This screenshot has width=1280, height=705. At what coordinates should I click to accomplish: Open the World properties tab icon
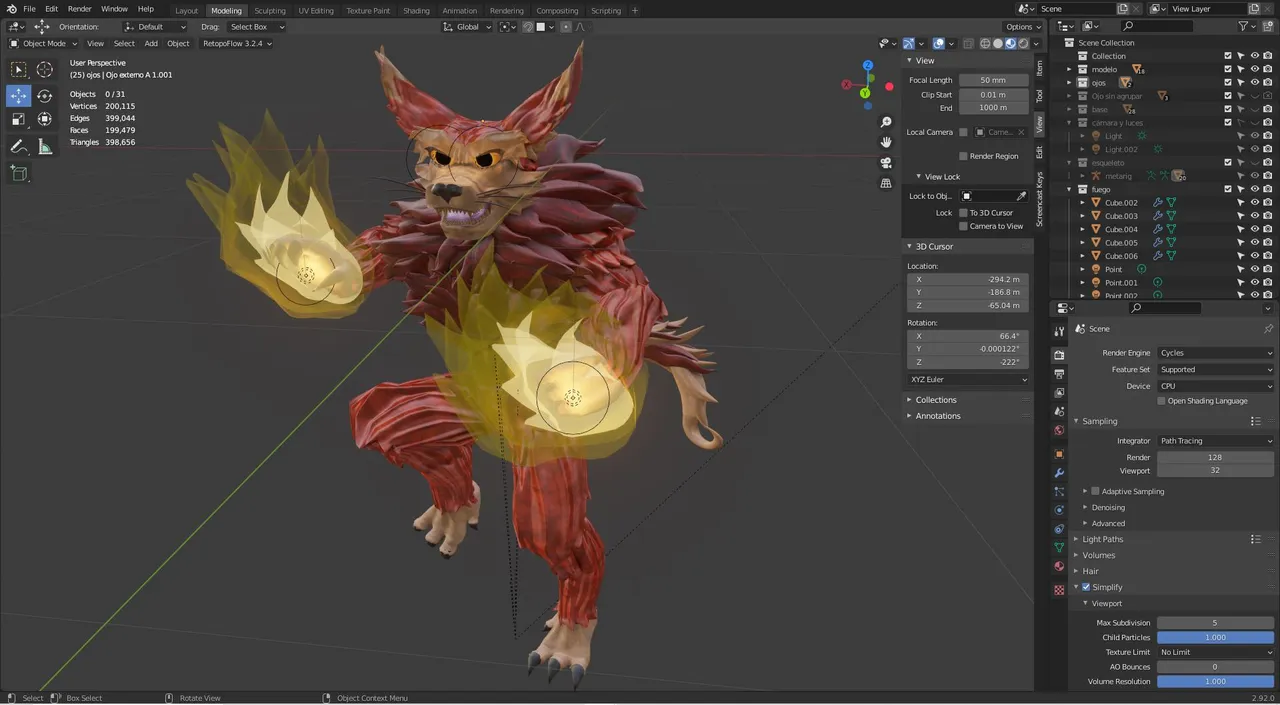tap(1059, 430)
